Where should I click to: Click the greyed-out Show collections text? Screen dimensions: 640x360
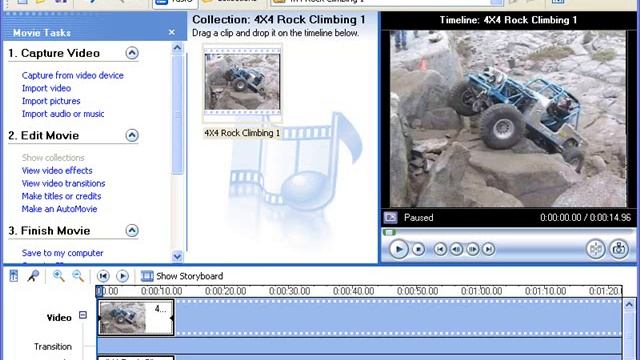(53, 158)
